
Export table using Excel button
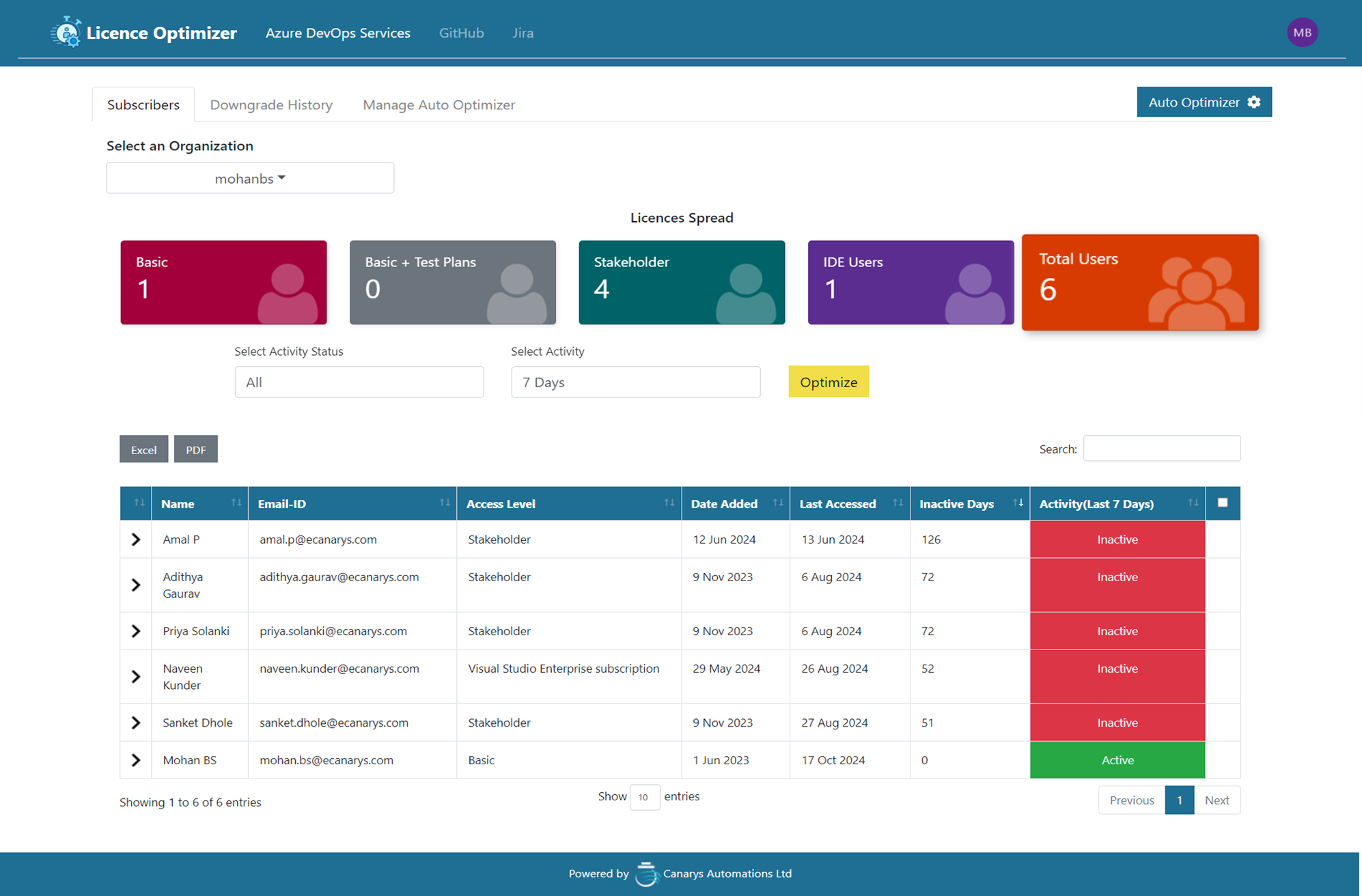coord(143,449)
